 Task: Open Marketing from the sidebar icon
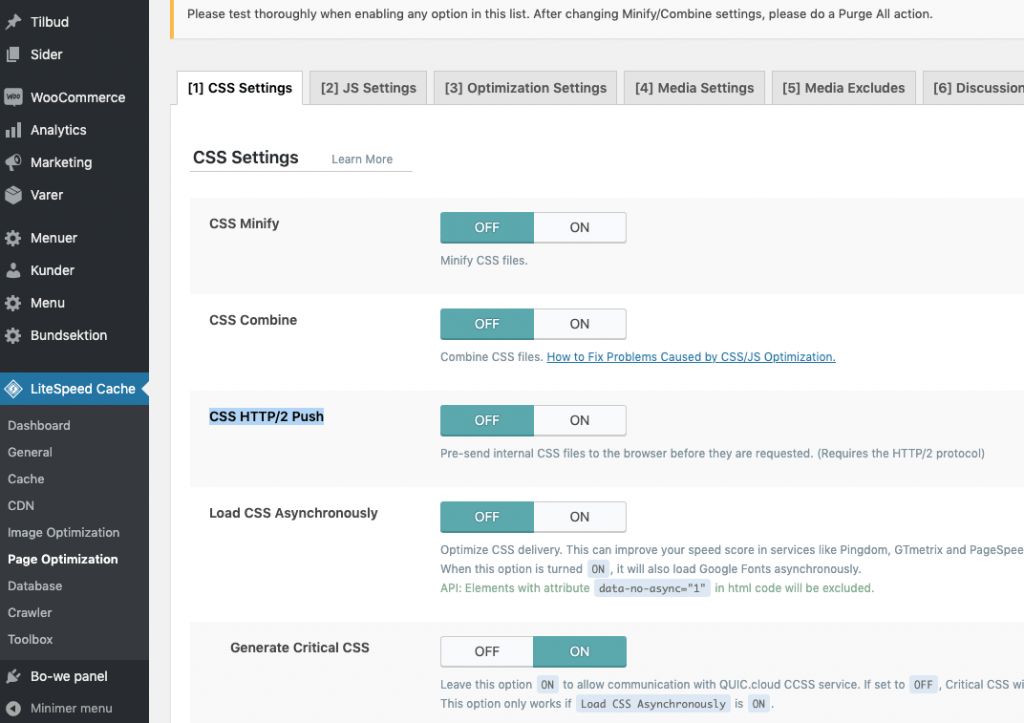[12, 162]
